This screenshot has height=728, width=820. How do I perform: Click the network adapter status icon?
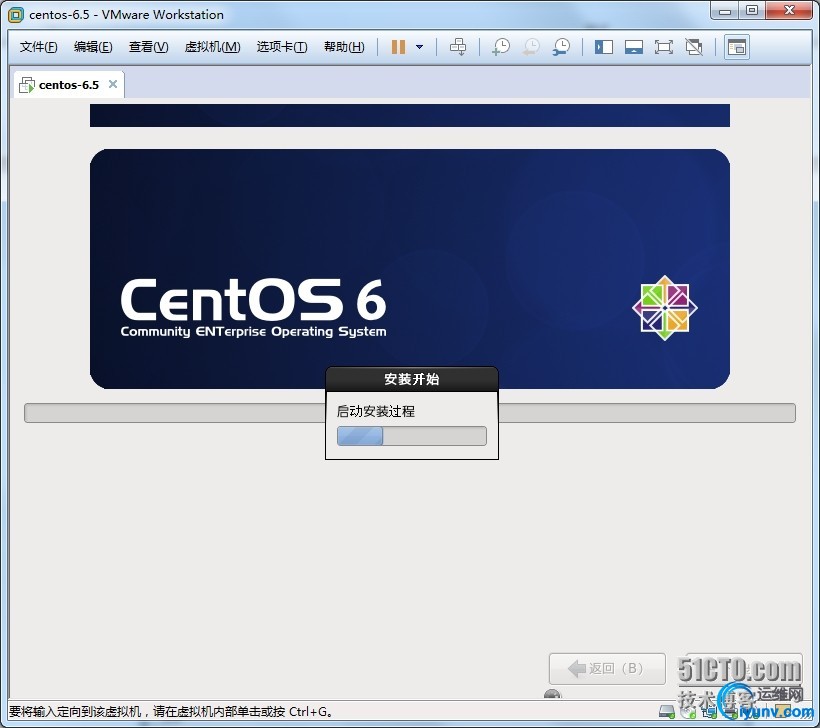click(709, 712)
